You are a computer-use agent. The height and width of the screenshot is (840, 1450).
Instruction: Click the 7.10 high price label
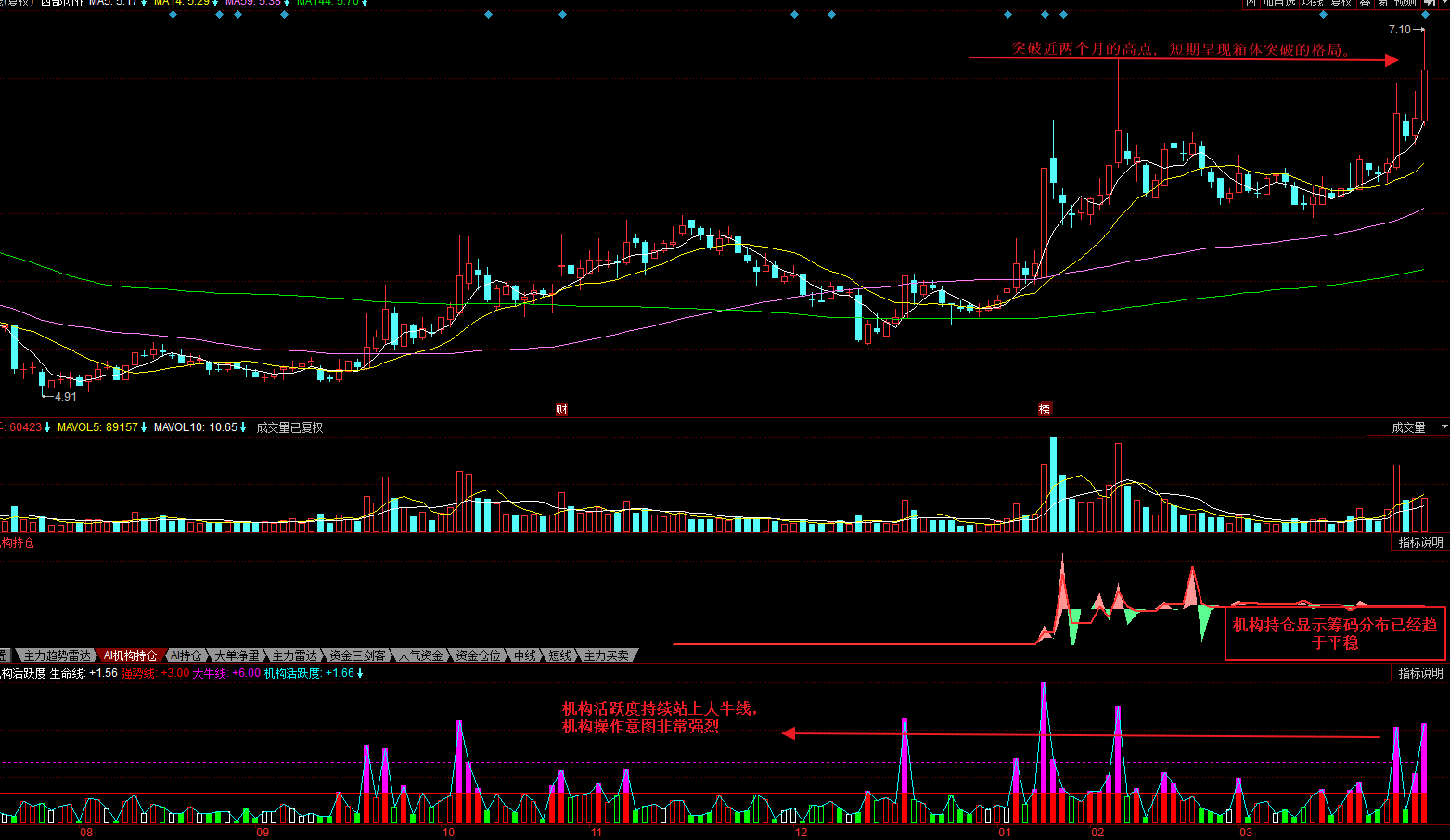tap(1399, 30)
